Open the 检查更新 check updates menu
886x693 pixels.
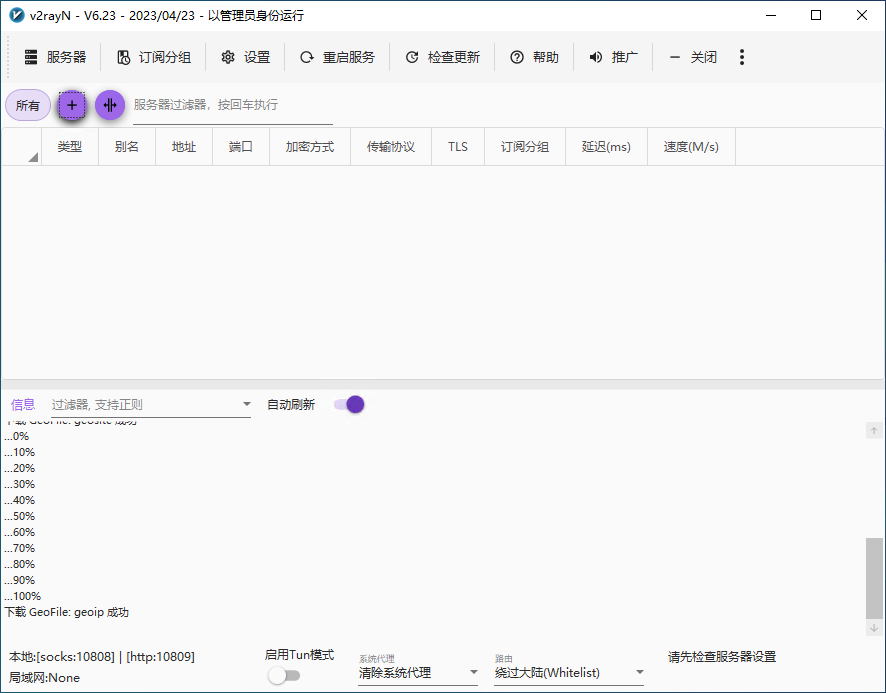pos(442,57)
